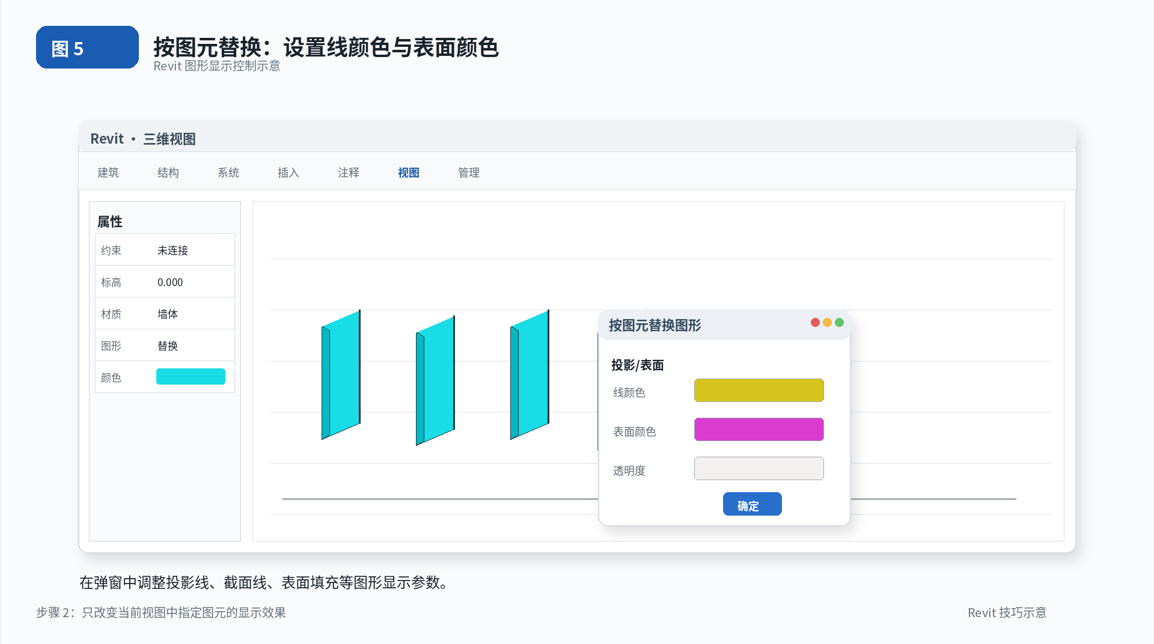Open the 插入 tab

tap(288, 172)
